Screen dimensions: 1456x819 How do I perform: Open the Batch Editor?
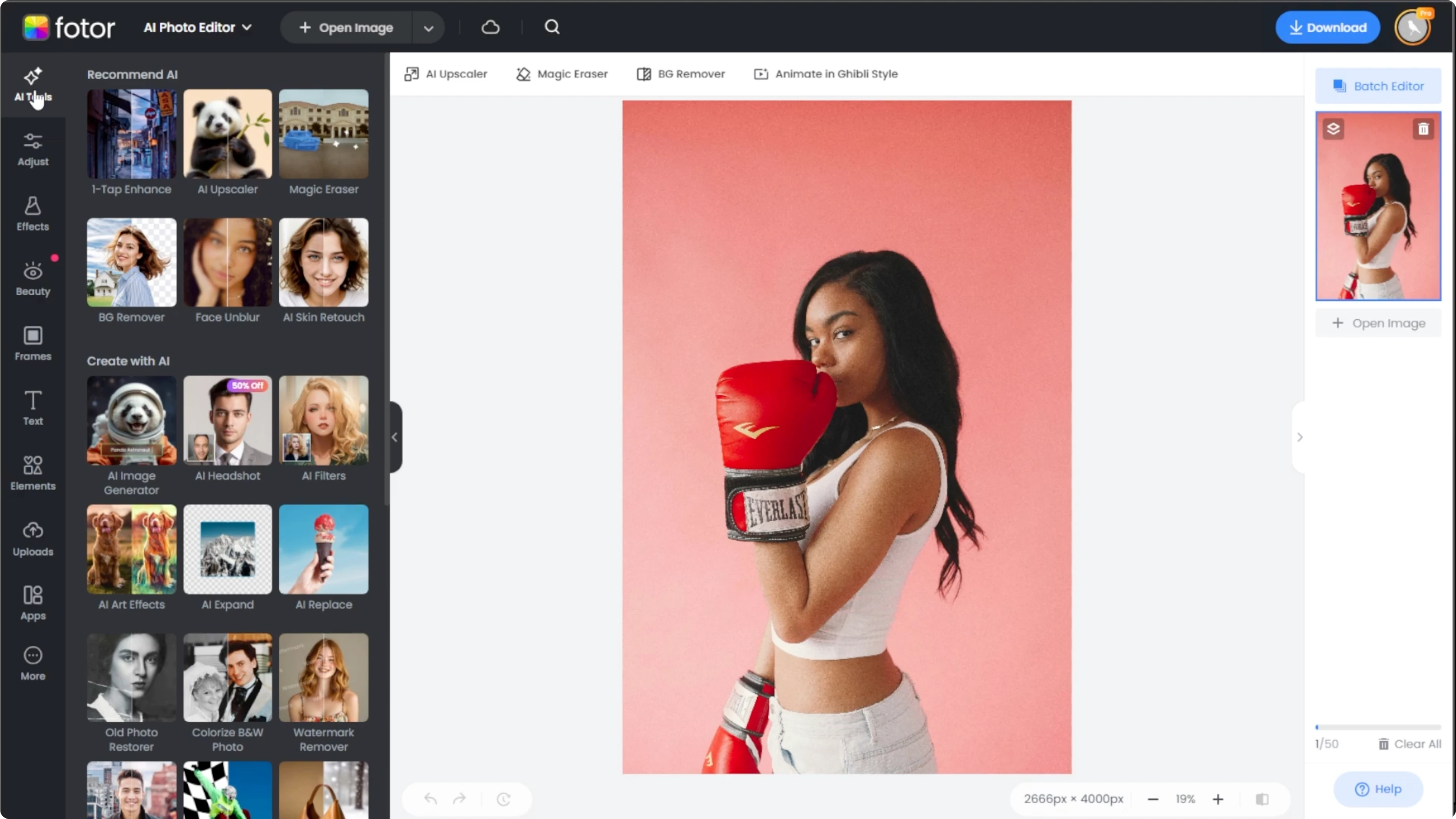click(1378, 86)
